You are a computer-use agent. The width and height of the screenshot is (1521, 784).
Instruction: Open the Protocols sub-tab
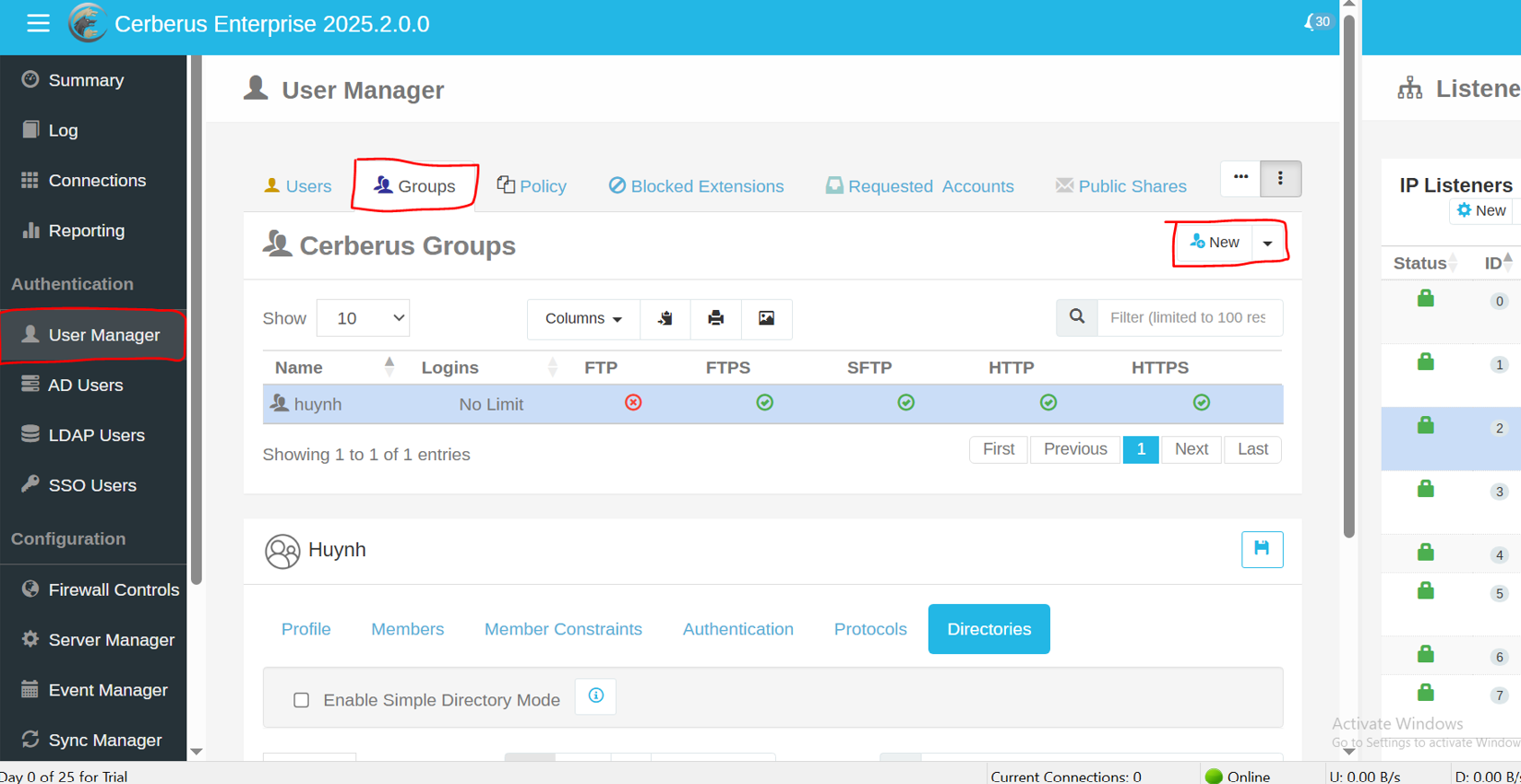click(870, 629)
